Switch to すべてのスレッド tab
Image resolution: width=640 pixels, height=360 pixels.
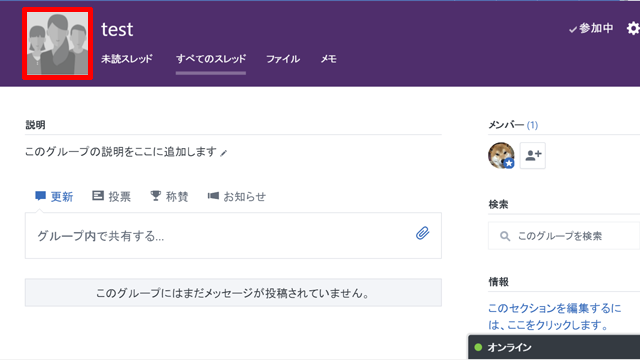click(211, 59)
